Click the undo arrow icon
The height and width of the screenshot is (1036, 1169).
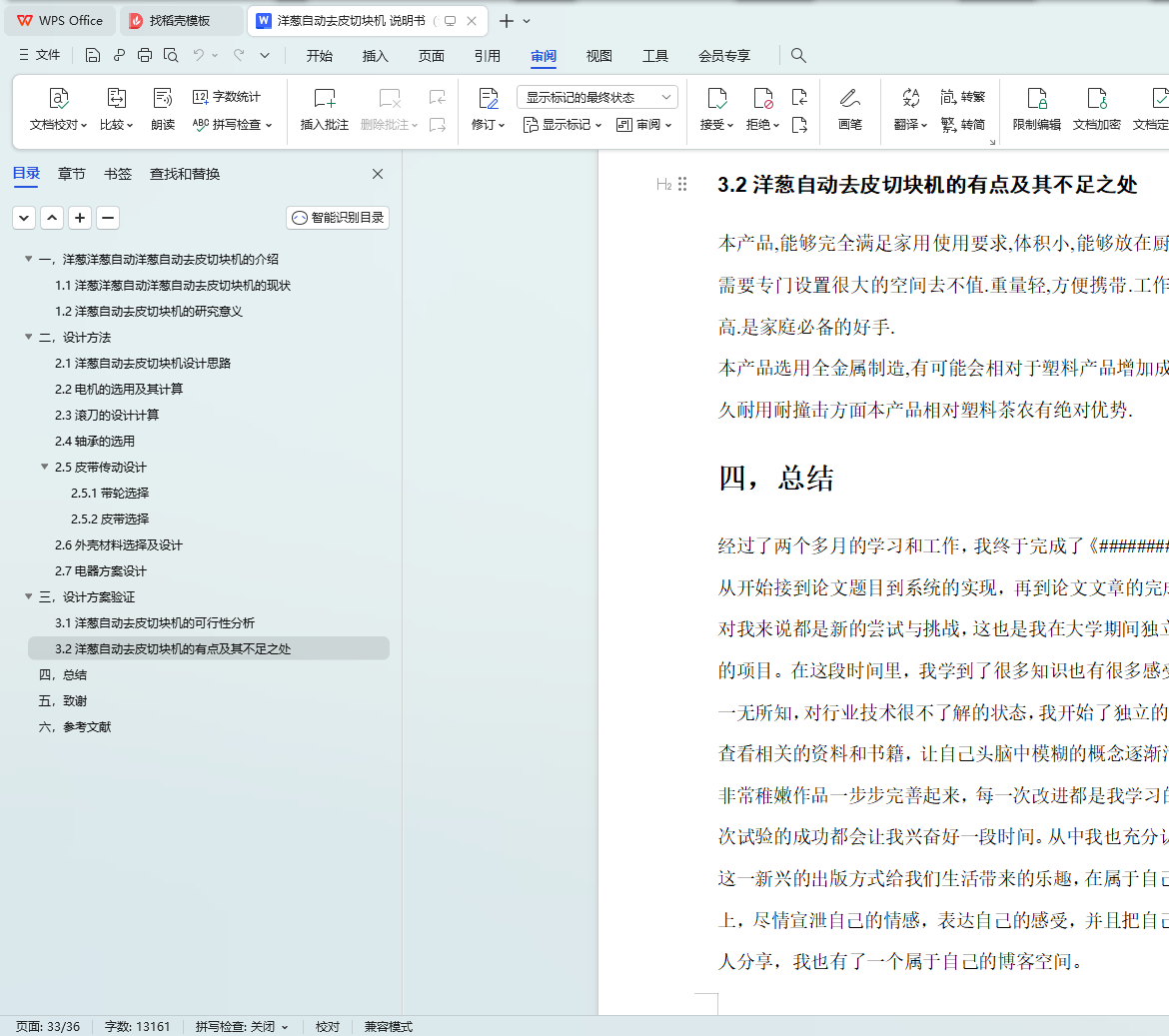click(198, 55)
